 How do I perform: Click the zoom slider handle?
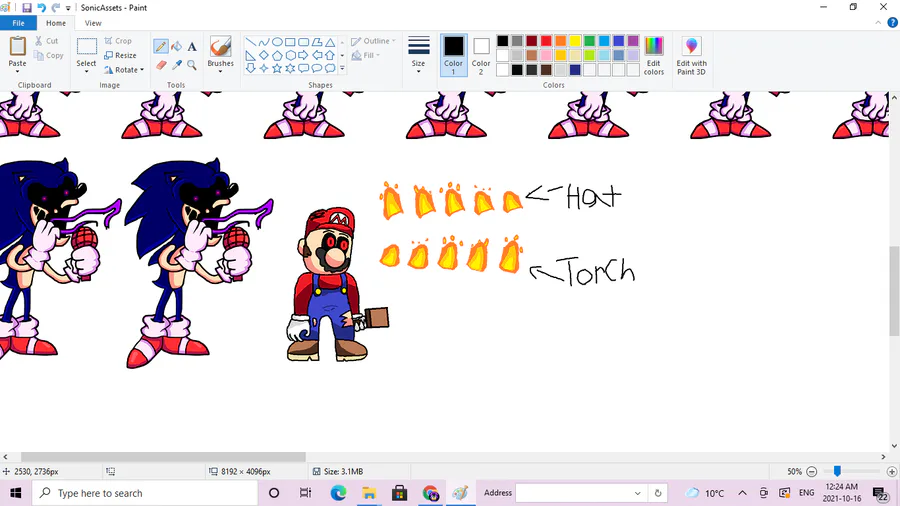[837, 471]
